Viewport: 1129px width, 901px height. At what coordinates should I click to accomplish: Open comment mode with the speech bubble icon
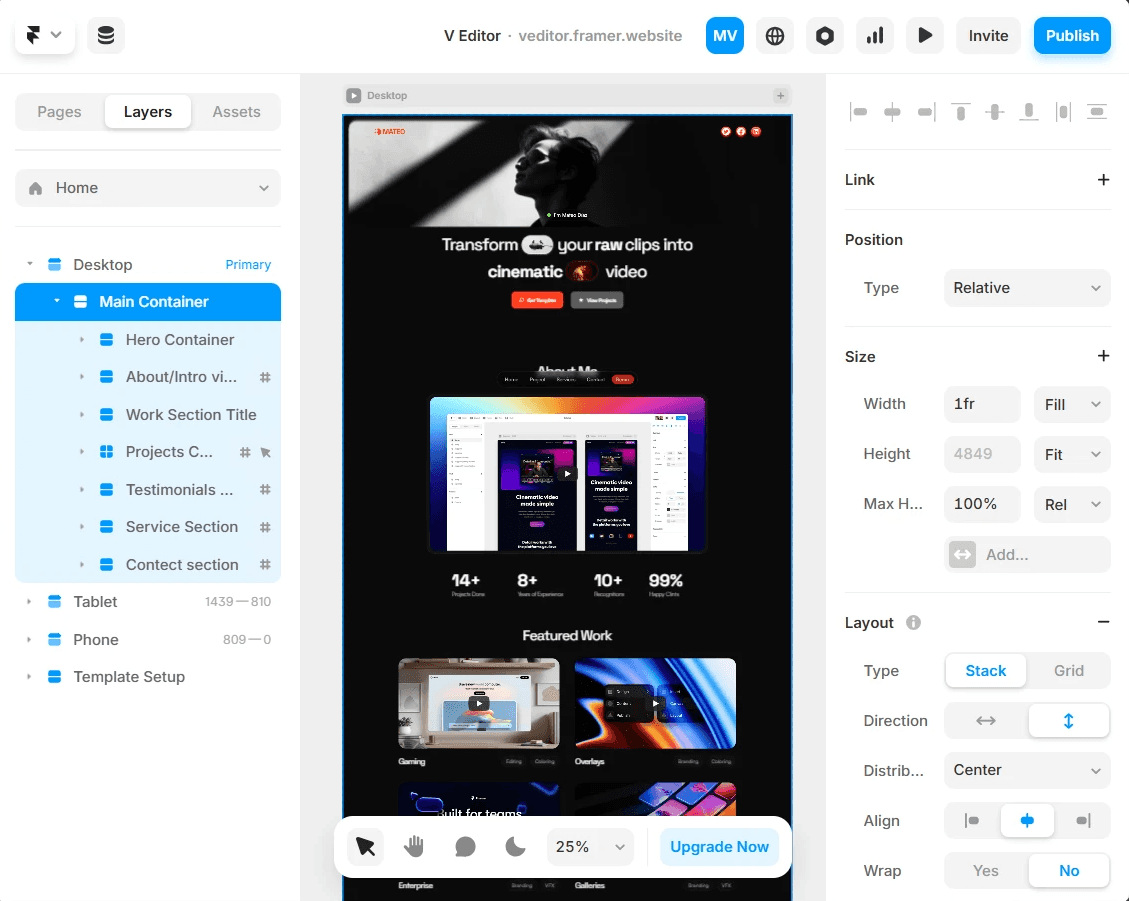[x=464, y=846]
